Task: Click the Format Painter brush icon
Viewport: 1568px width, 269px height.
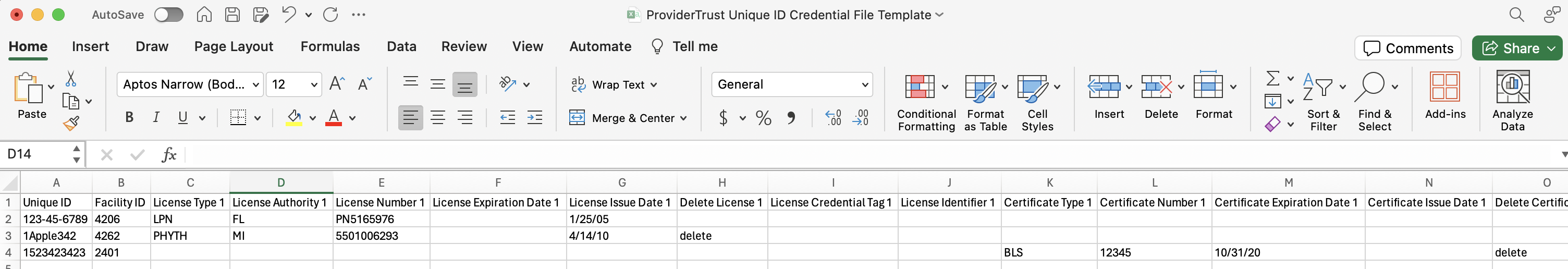Action: point(70,124)
